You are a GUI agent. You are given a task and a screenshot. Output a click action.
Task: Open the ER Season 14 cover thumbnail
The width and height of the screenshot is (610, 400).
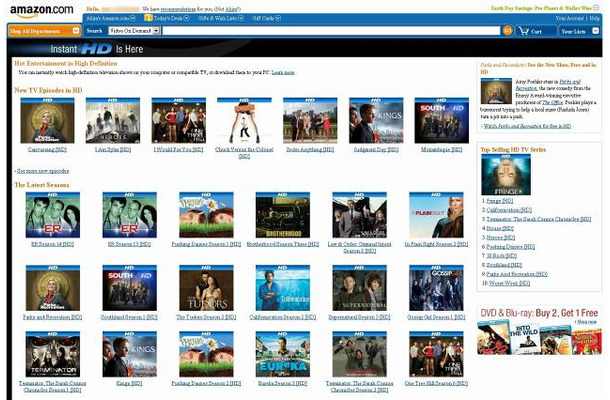point(53,215)
